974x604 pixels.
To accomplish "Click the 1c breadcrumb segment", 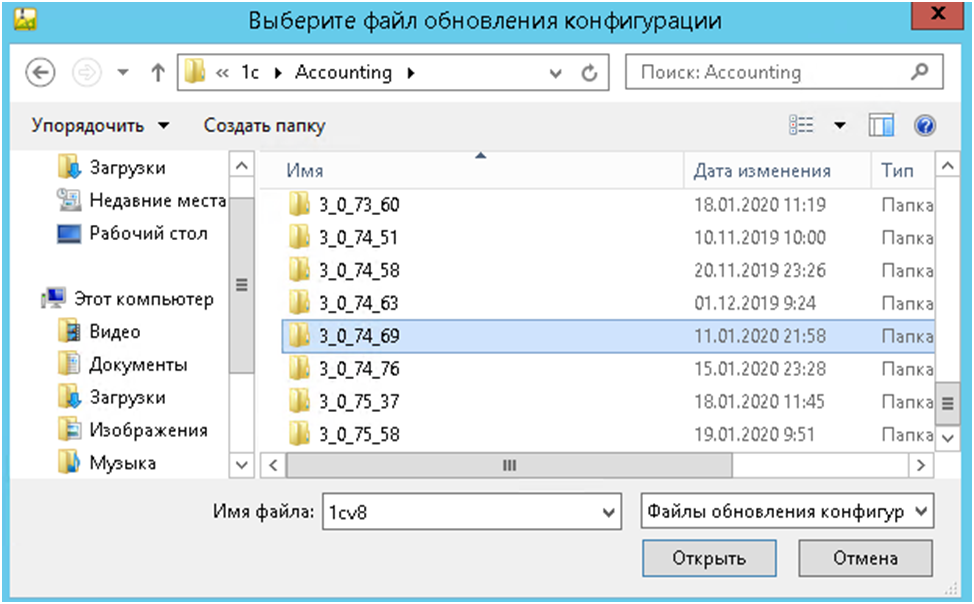I will coord(250,73).
